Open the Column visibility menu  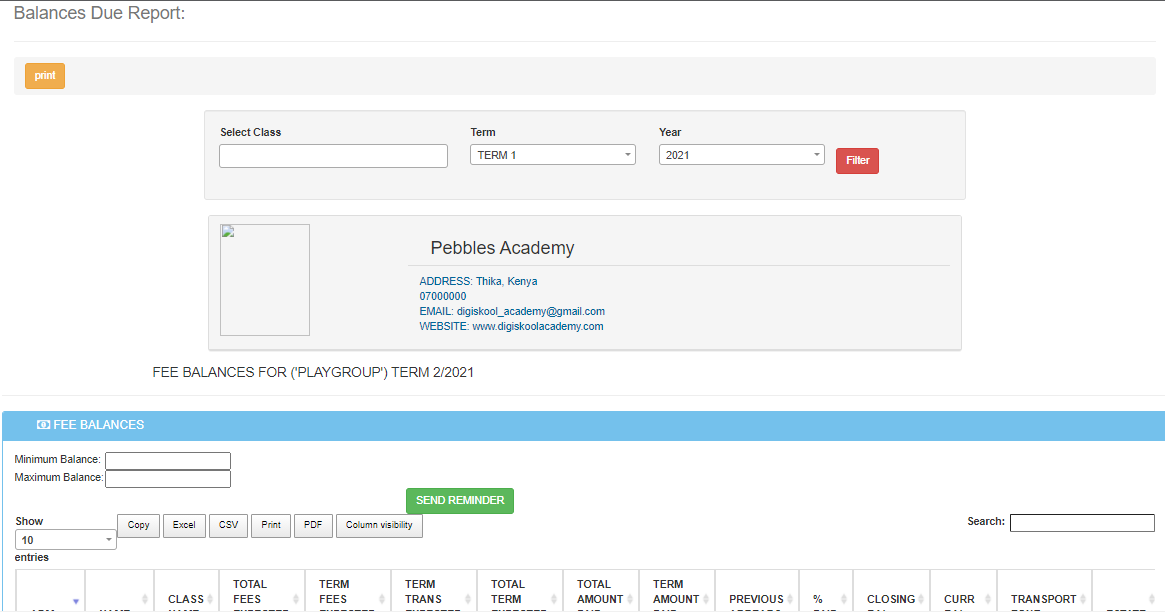pos(379,525)
